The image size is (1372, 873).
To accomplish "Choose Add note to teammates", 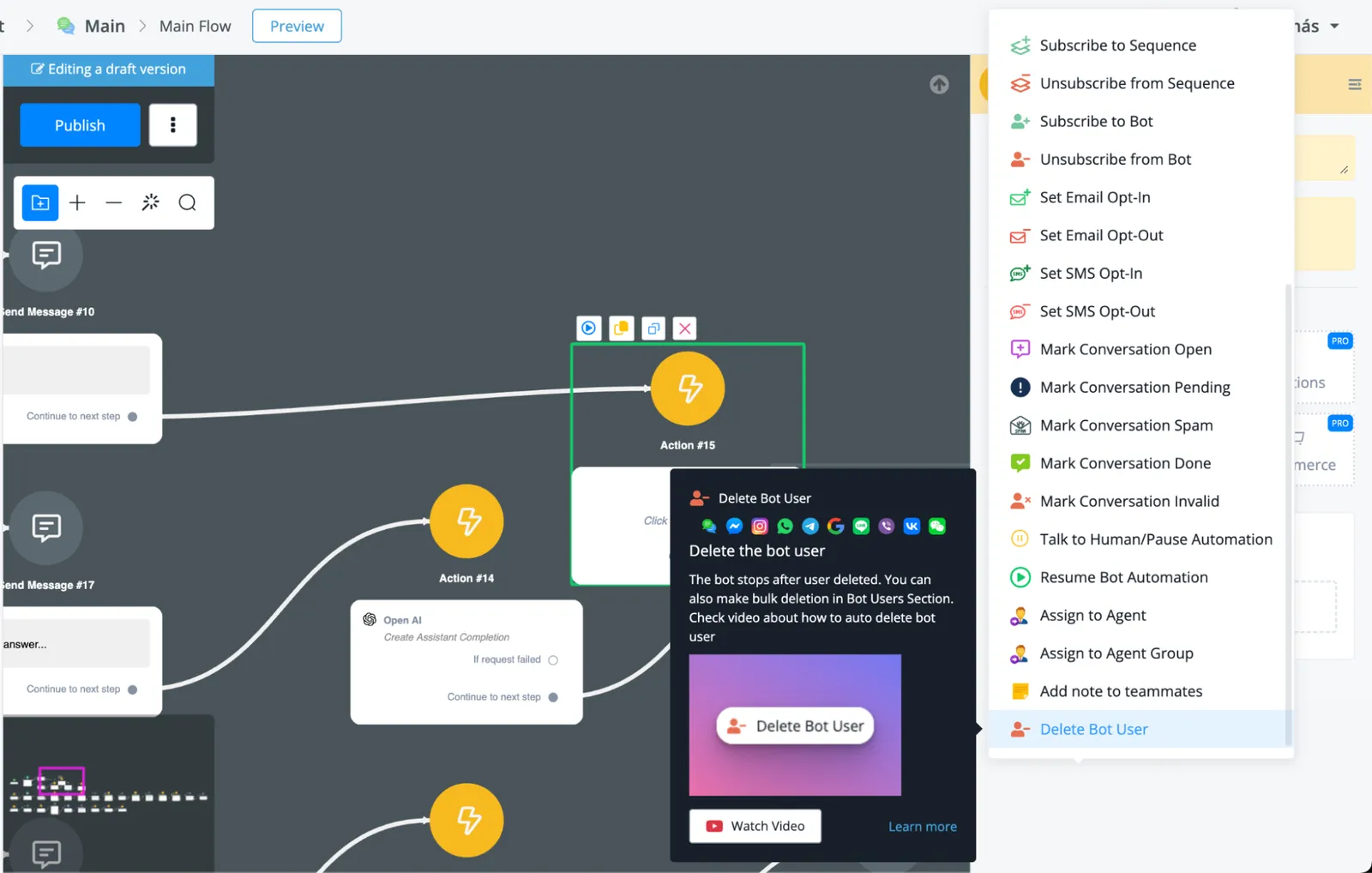I will [1140, 691].
